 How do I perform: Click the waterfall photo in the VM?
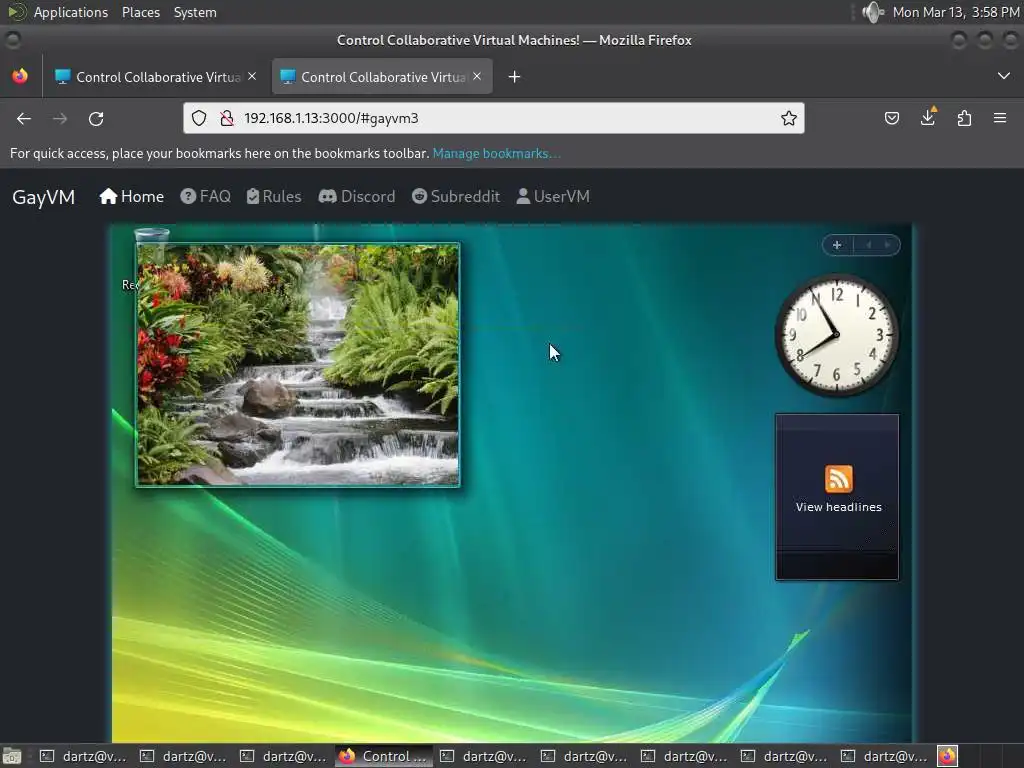point(298,365)
